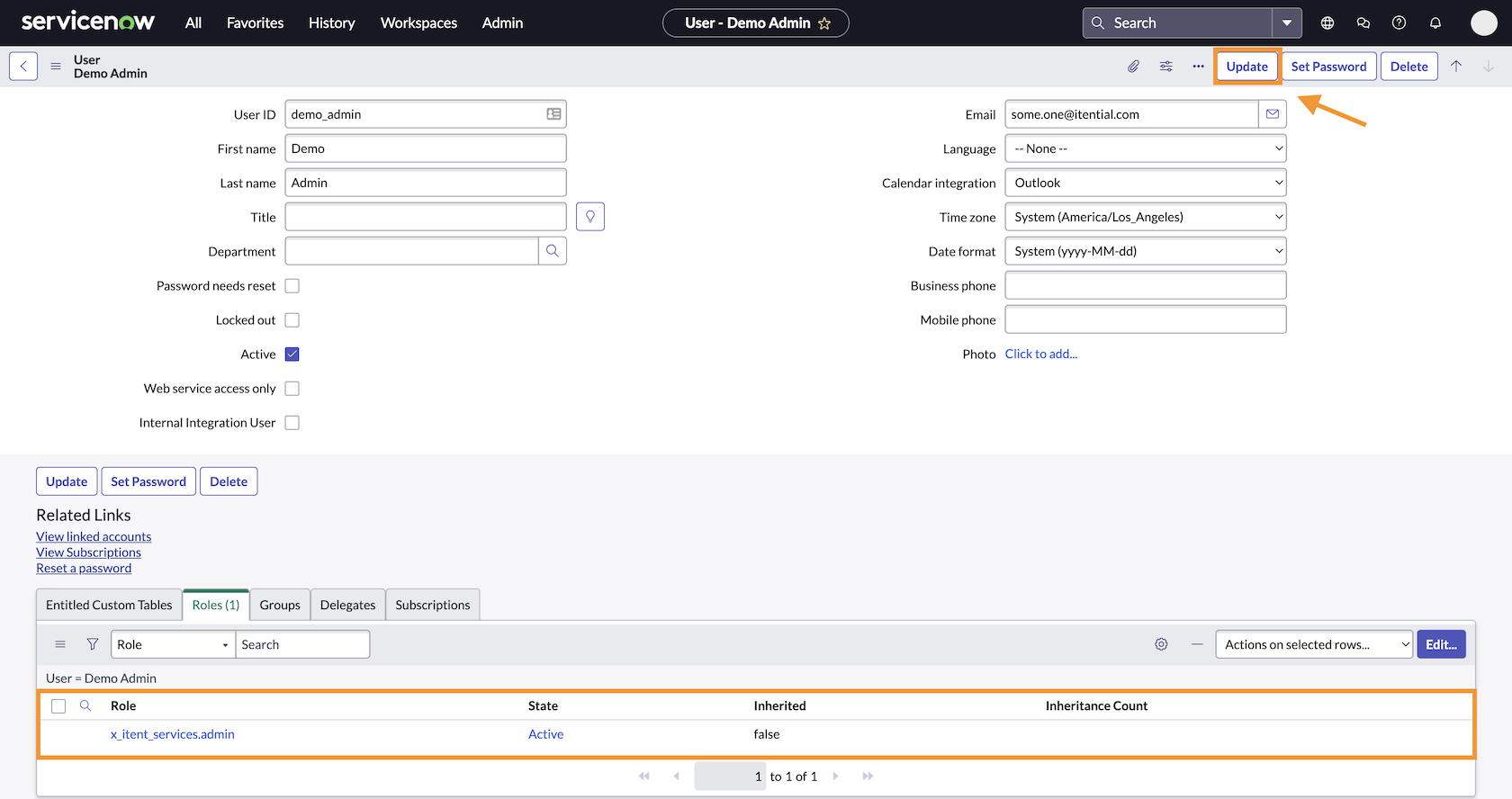The width and height of the screenshot is (1512, 799).
Task: Click the Set Password button in header
Action: pos(1328,67)
